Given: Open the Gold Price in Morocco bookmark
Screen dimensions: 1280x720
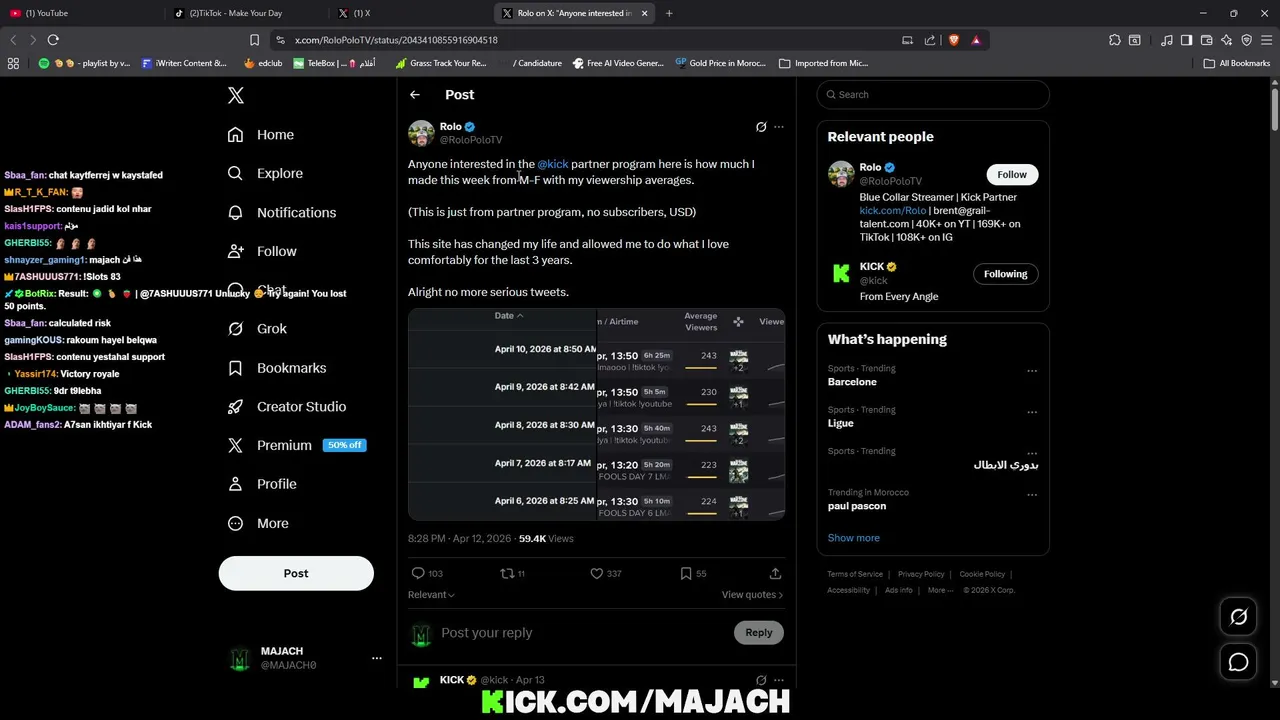Looking at the screenshot, I should 720,63.
